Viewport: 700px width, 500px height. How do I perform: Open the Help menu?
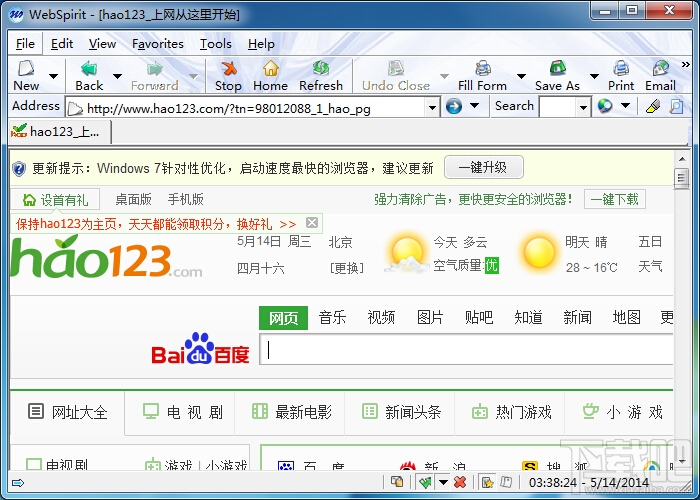coord(261,44)
